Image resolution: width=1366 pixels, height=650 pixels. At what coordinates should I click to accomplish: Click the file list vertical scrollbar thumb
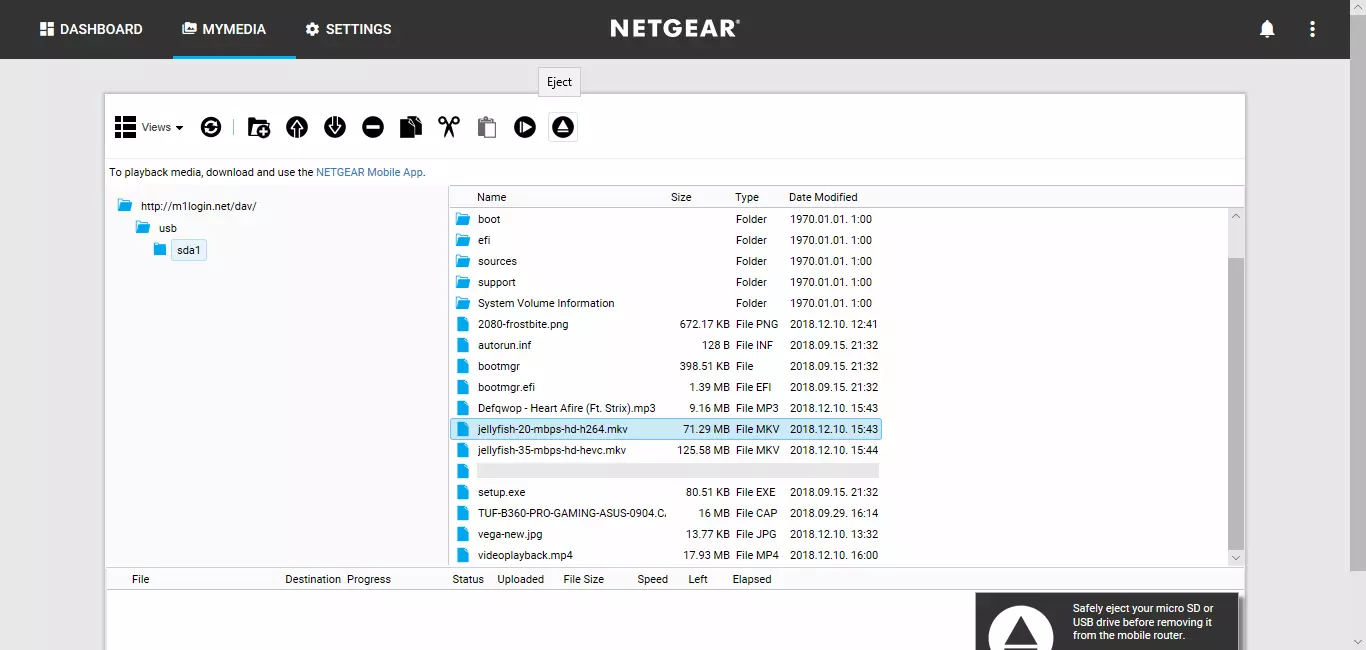(1236, 403)
